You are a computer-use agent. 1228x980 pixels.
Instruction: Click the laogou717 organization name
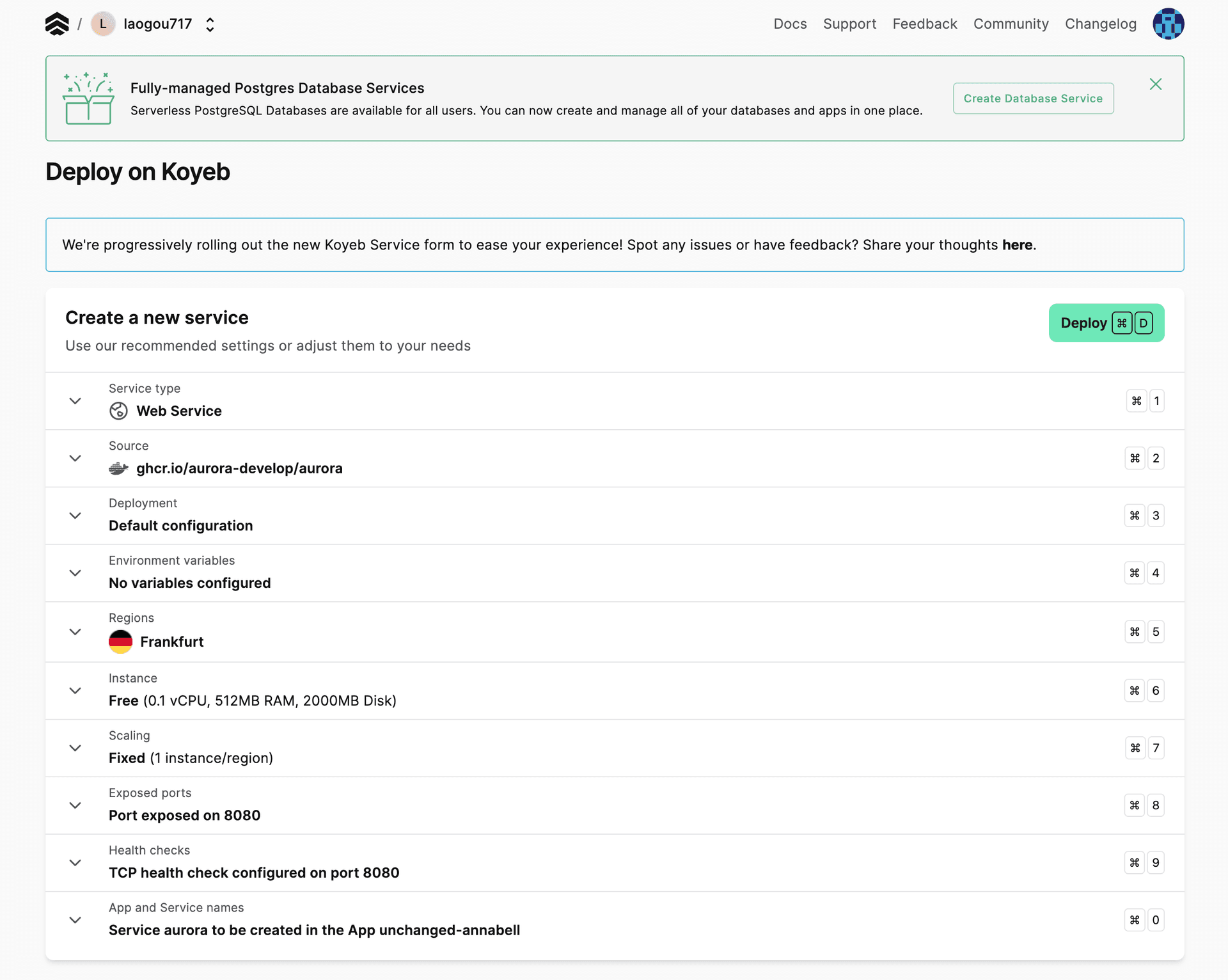click(x=158, y=24)
